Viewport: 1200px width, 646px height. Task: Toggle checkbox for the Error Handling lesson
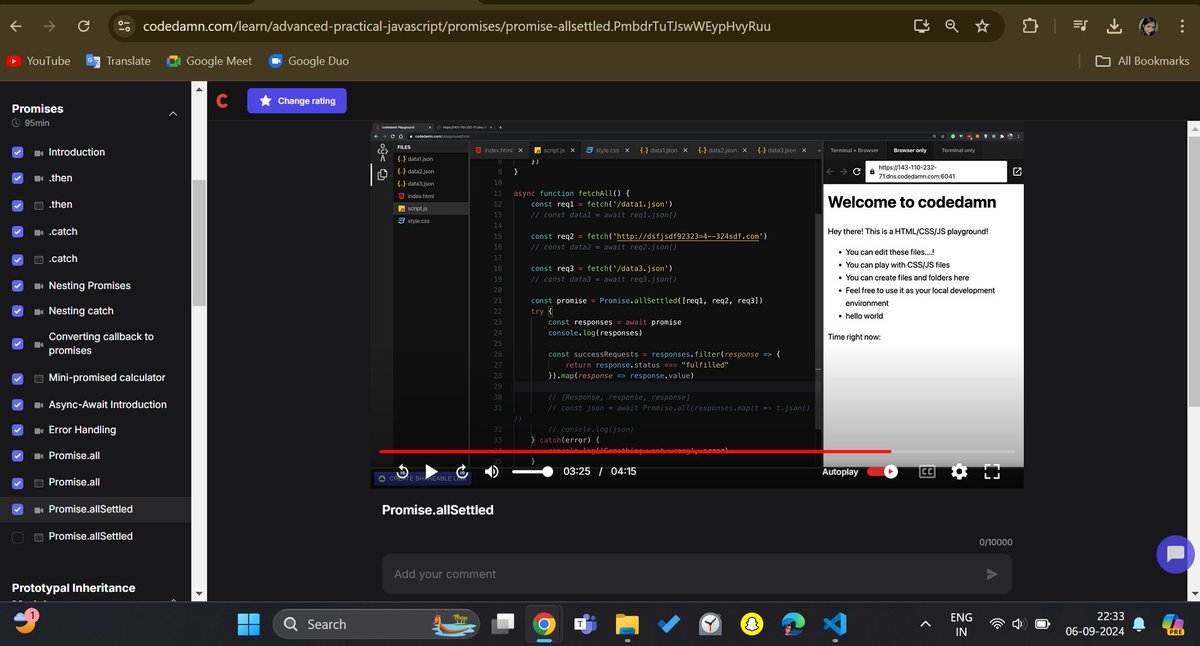17,430
